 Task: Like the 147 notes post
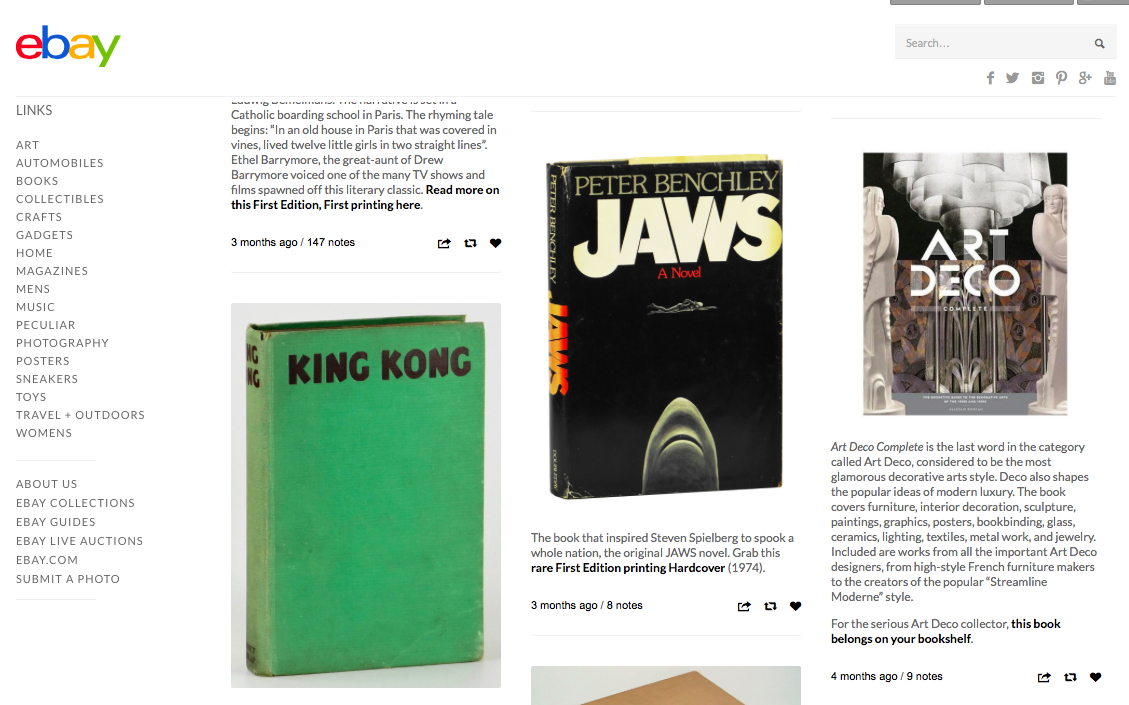[x=495, y=243]
